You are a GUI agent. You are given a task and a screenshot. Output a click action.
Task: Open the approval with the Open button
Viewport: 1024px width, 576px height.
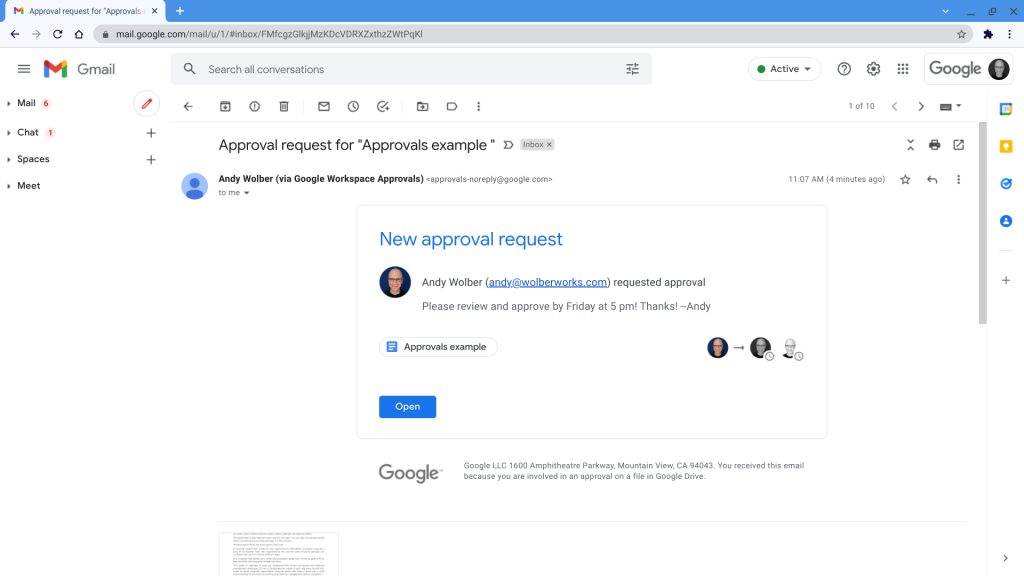coord(407,406)
